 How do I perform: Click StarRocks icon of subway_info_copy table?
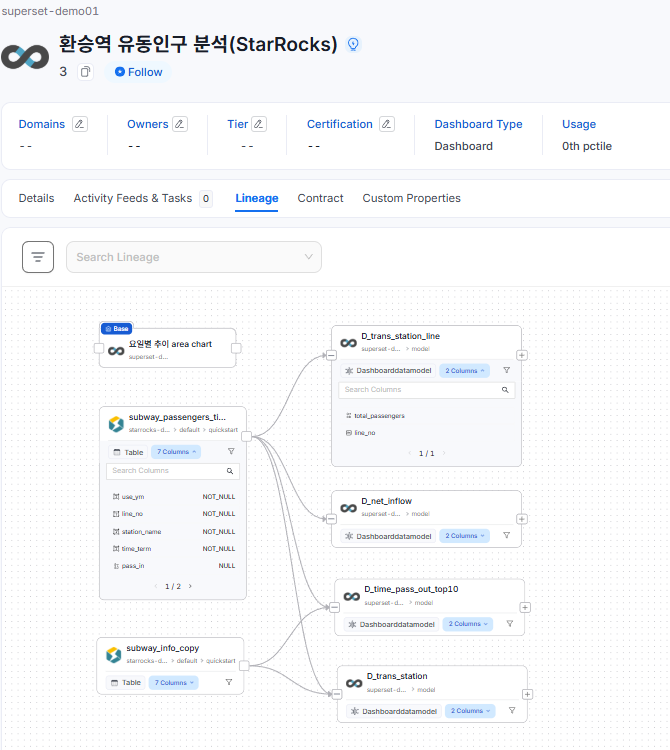(x=114, y=655)
